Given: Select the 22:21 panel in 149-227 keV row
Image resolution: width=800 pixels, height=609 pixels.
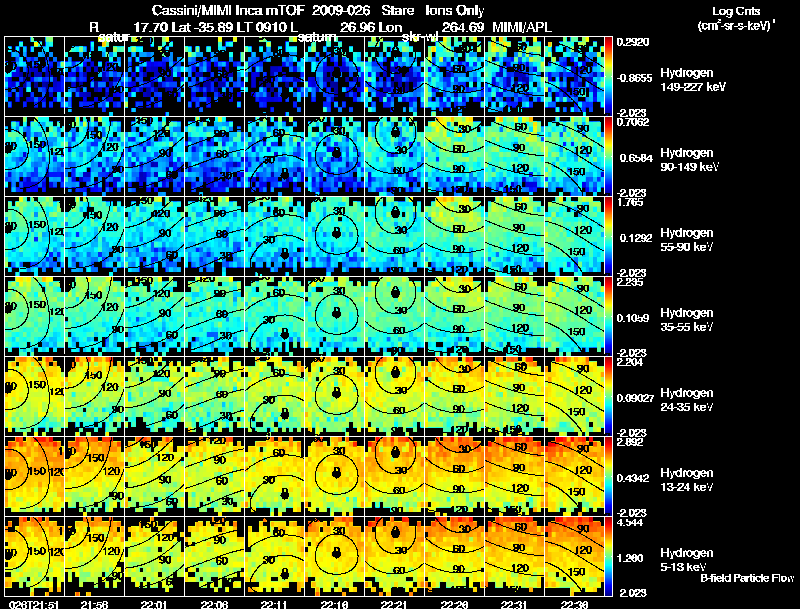Looking at the screenshot, I should coord(394,75).
